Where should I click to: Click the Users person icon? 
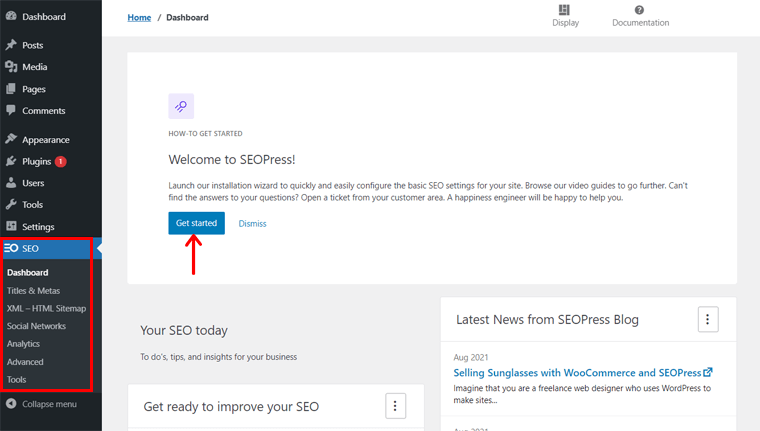click(11, 183)
